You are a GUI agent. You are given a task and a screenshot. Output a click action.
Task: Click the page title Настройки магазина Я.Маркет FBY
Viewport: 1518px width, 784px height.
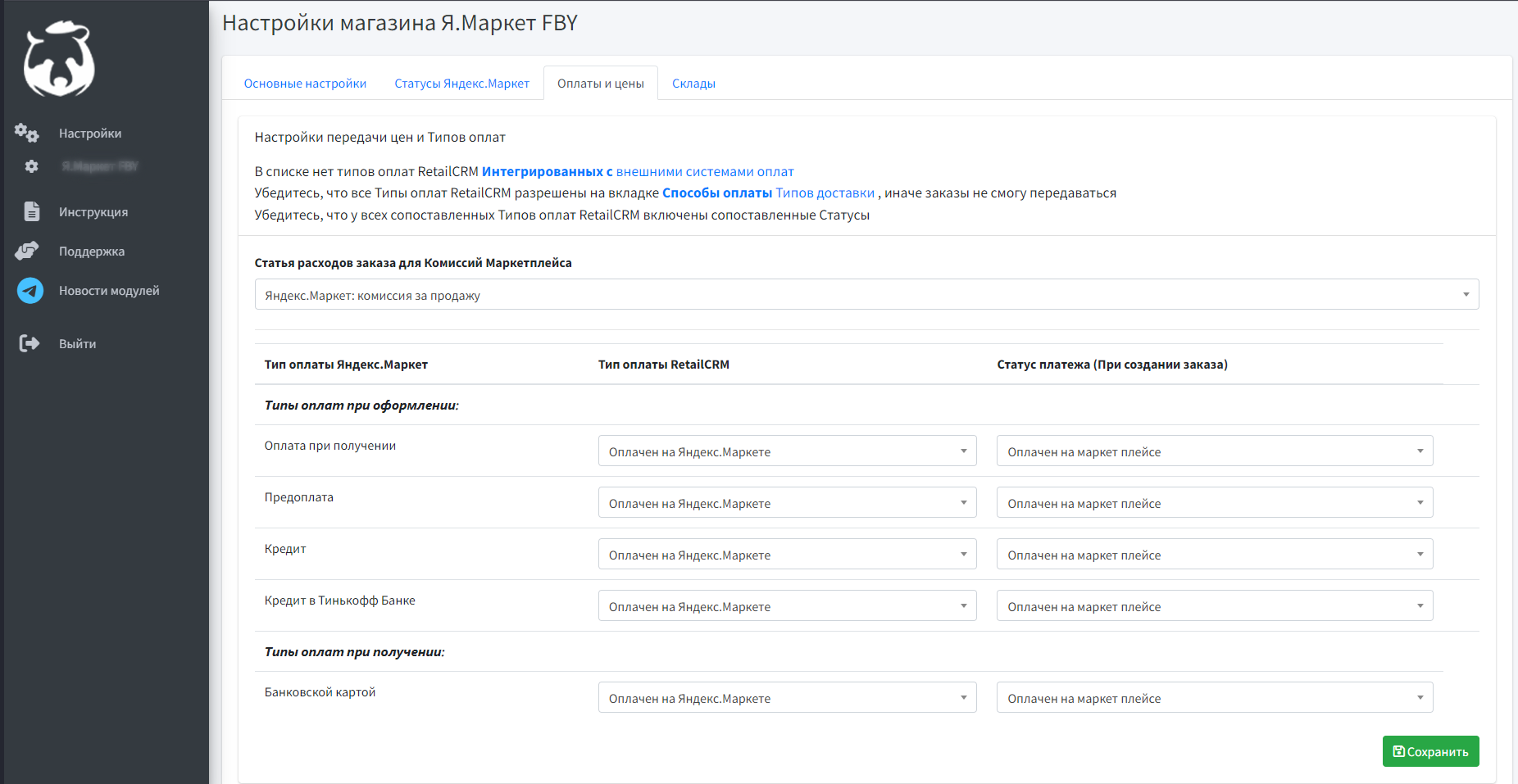pyautogui.click(x=400, y=23)
